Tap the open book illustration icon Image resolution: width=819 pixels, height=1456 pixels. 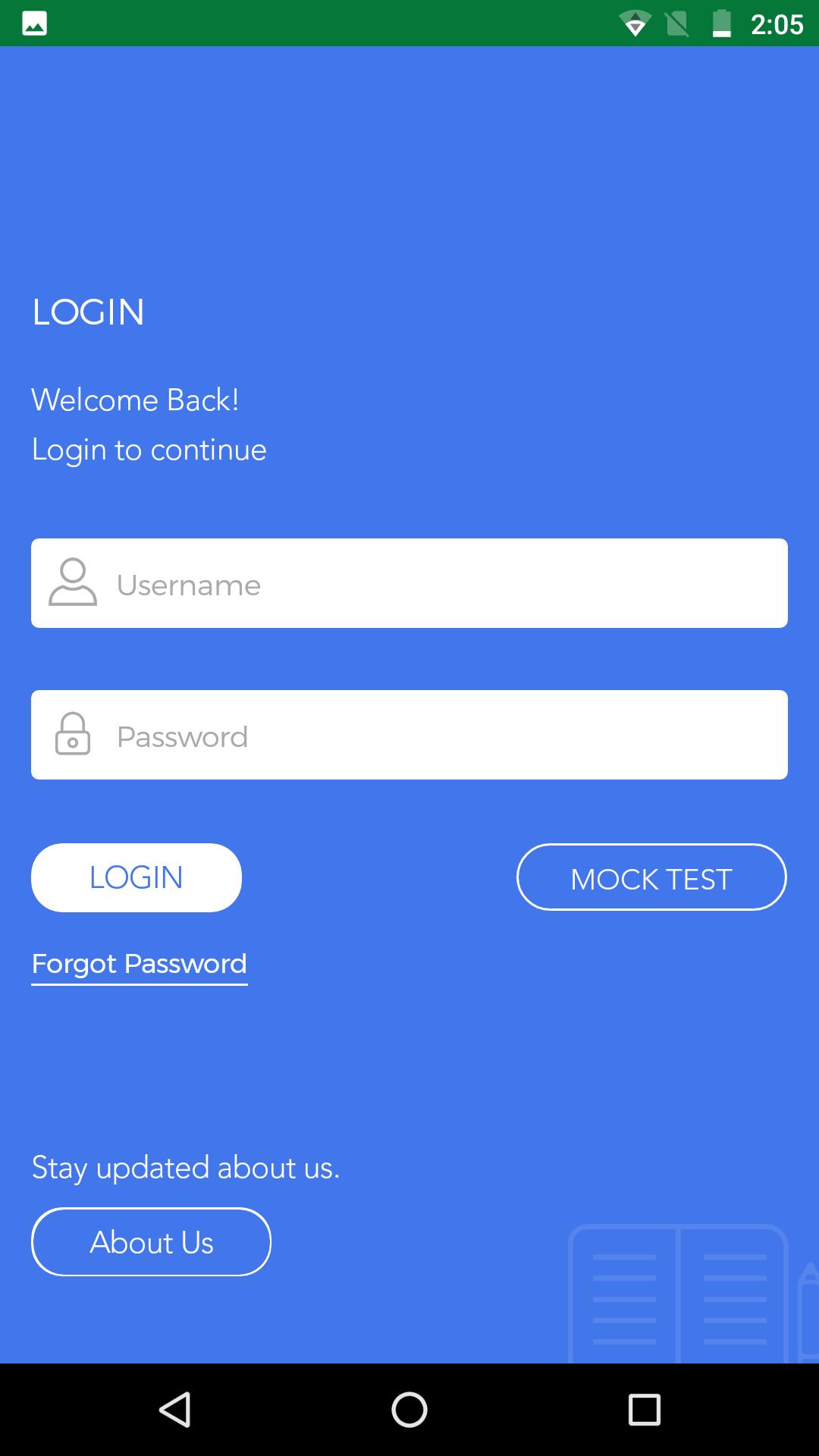point(678,1294)
